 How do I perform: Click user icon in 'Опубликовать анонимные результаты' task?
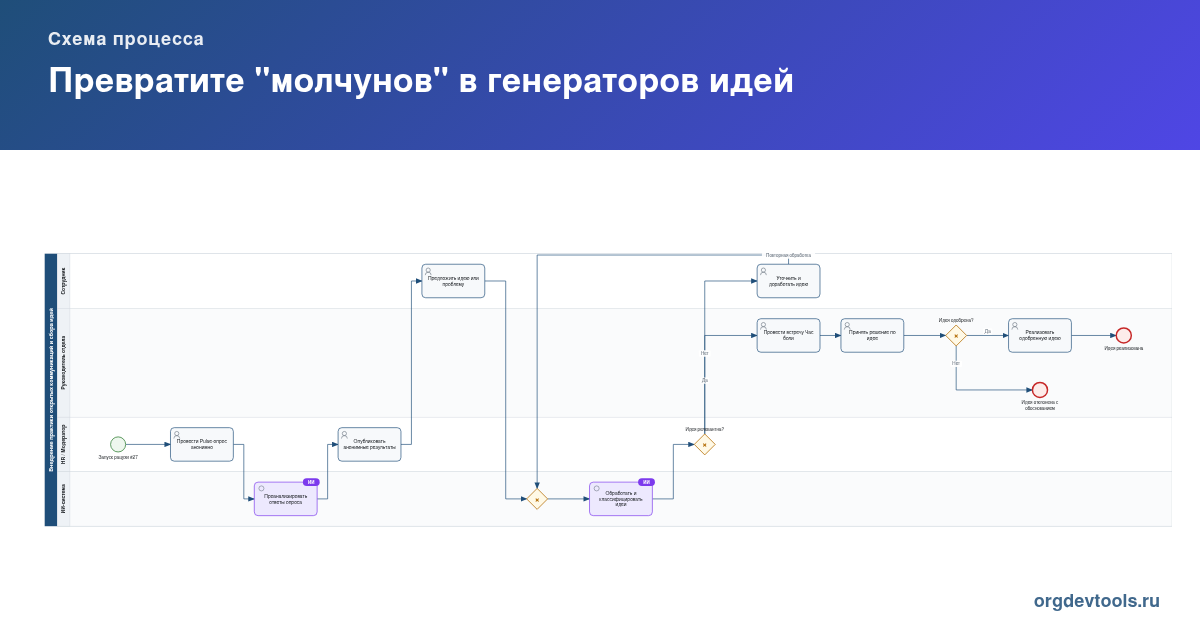pyautogui.click(x=344, y=434)
